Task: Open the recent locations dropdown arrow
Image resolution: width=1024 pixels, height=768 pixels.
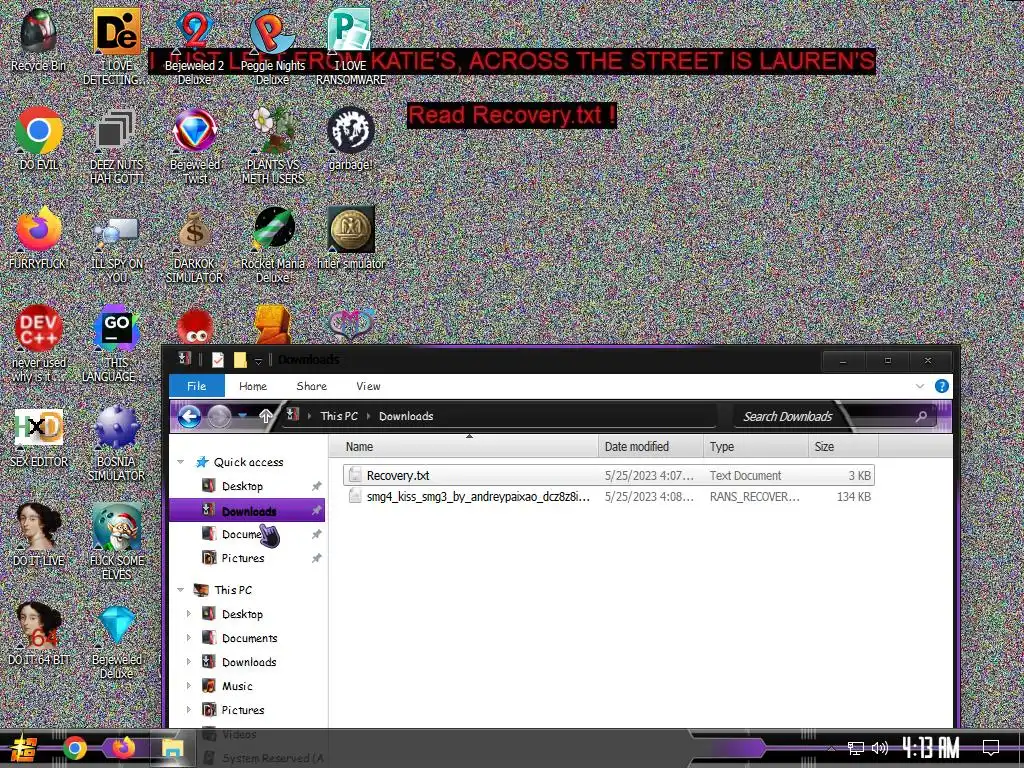Action: (x=242, y=416)
